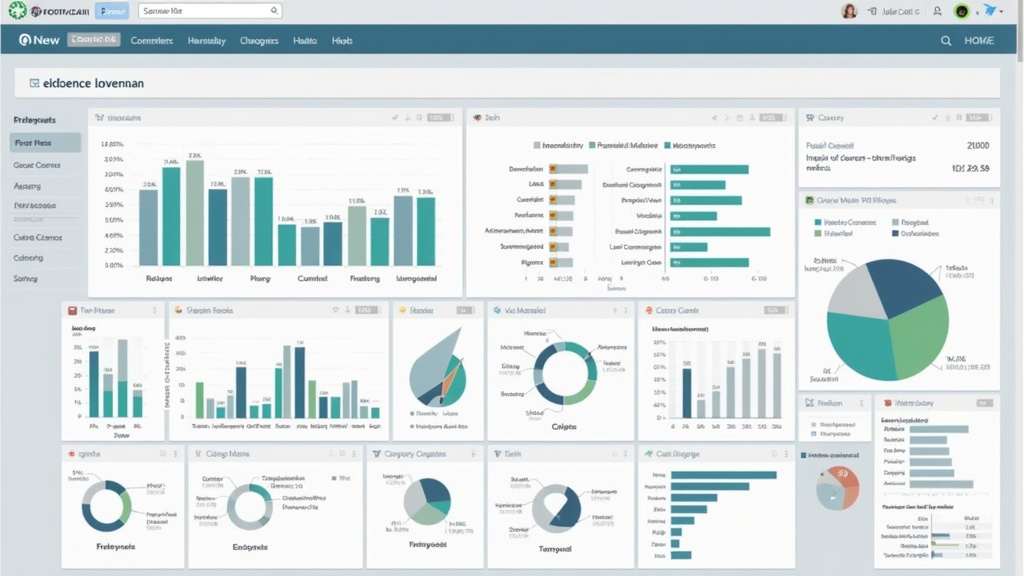
Task: Click the green circular icon in the top-right corner
Action: [961, 11]
